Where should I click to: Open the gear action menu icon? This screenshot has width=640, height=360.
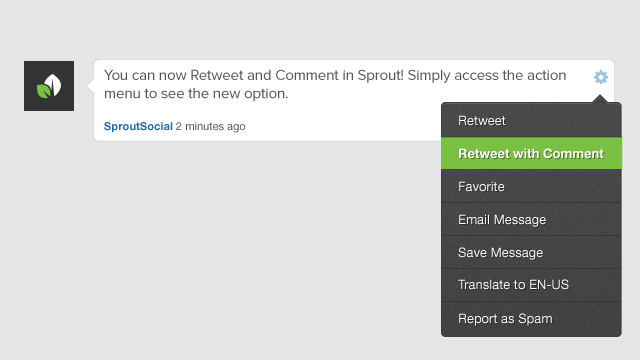pos(600,77)
